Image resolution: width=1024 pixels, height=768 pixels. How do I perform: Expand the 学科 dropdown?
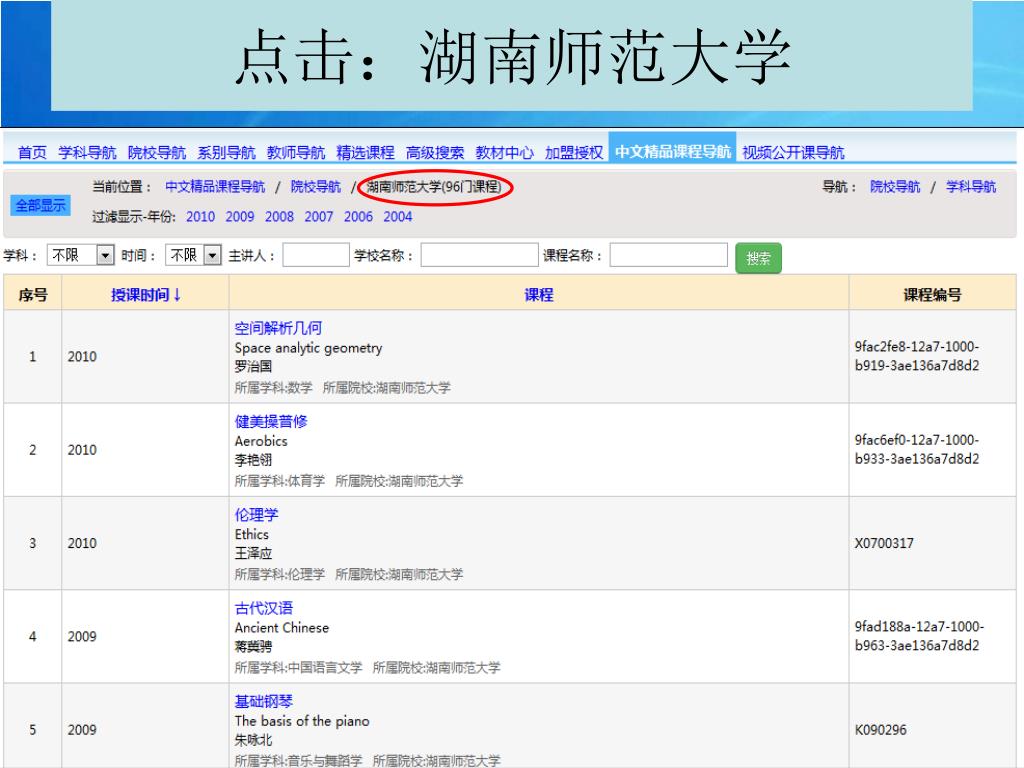(x=80, y=255)
